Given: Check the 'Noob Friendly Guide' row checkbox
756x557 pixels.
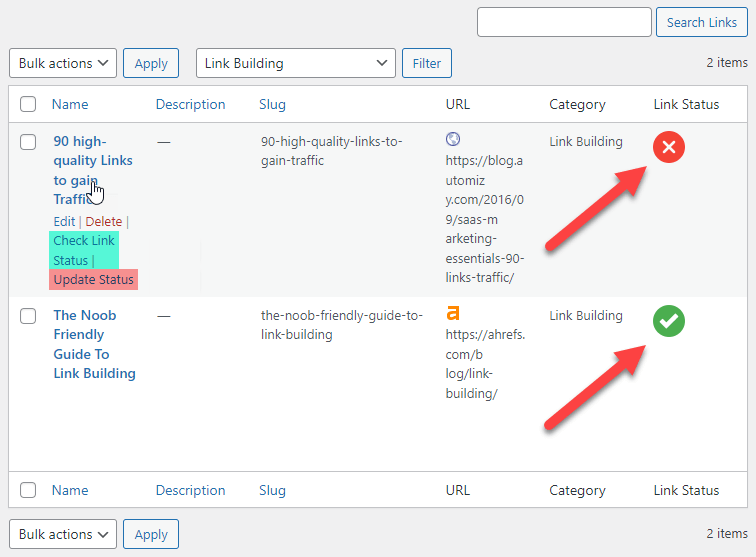Looking at the screenshot, I should [x=28, y=316].
